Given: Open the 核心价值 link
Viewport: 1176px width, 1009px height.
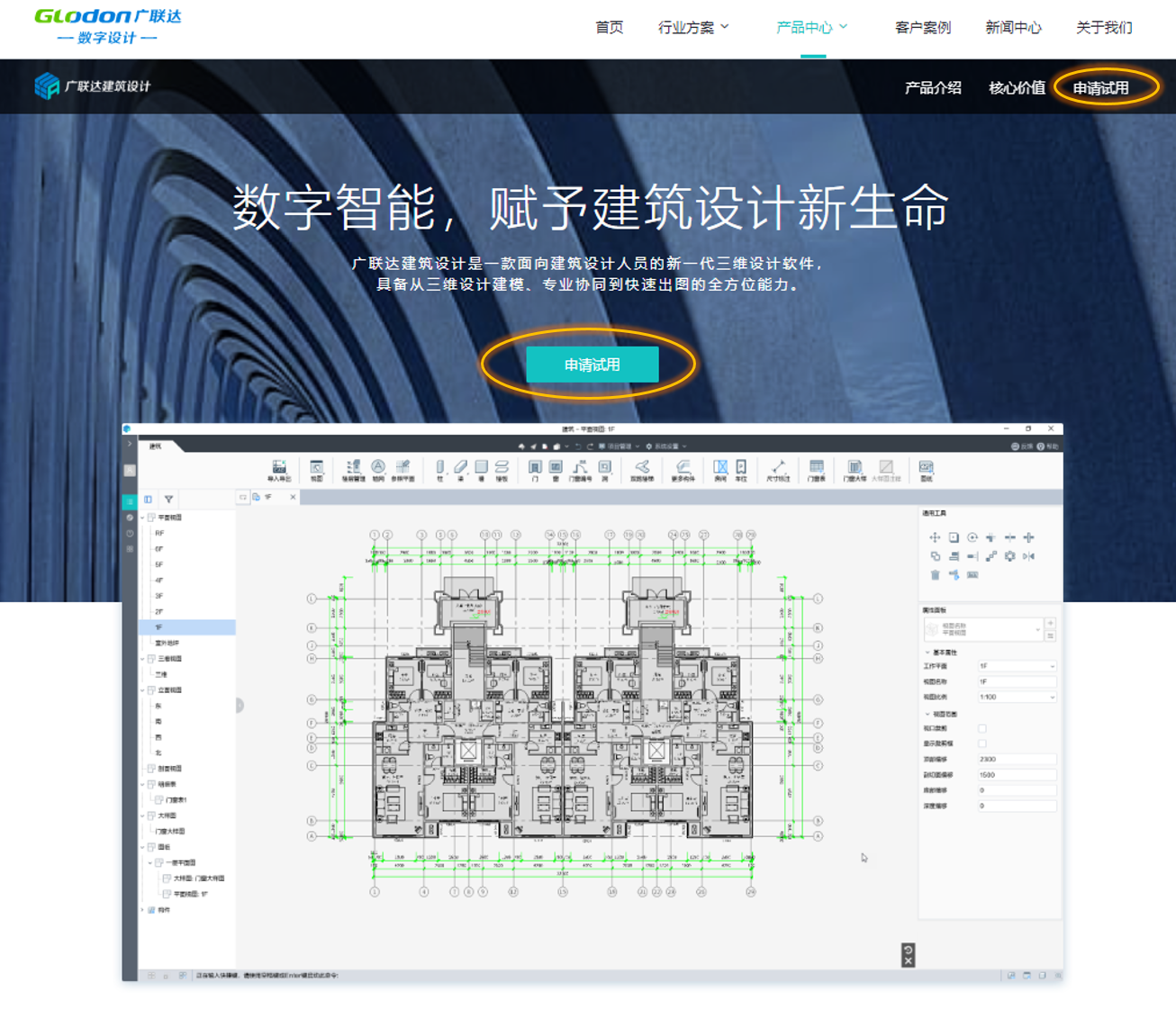Looking at the screenshot, I should coord(1017,88).
